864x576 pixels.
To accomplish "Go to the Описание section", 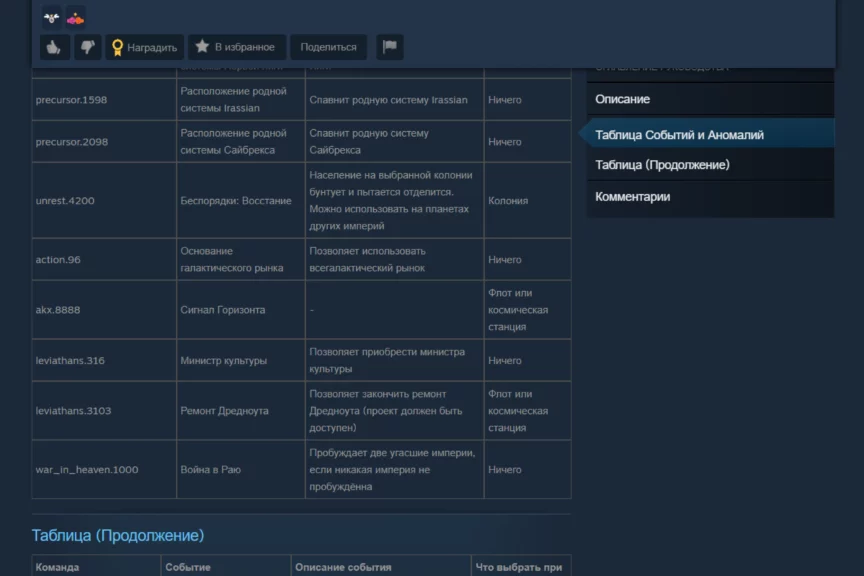I will click(622, 99).
